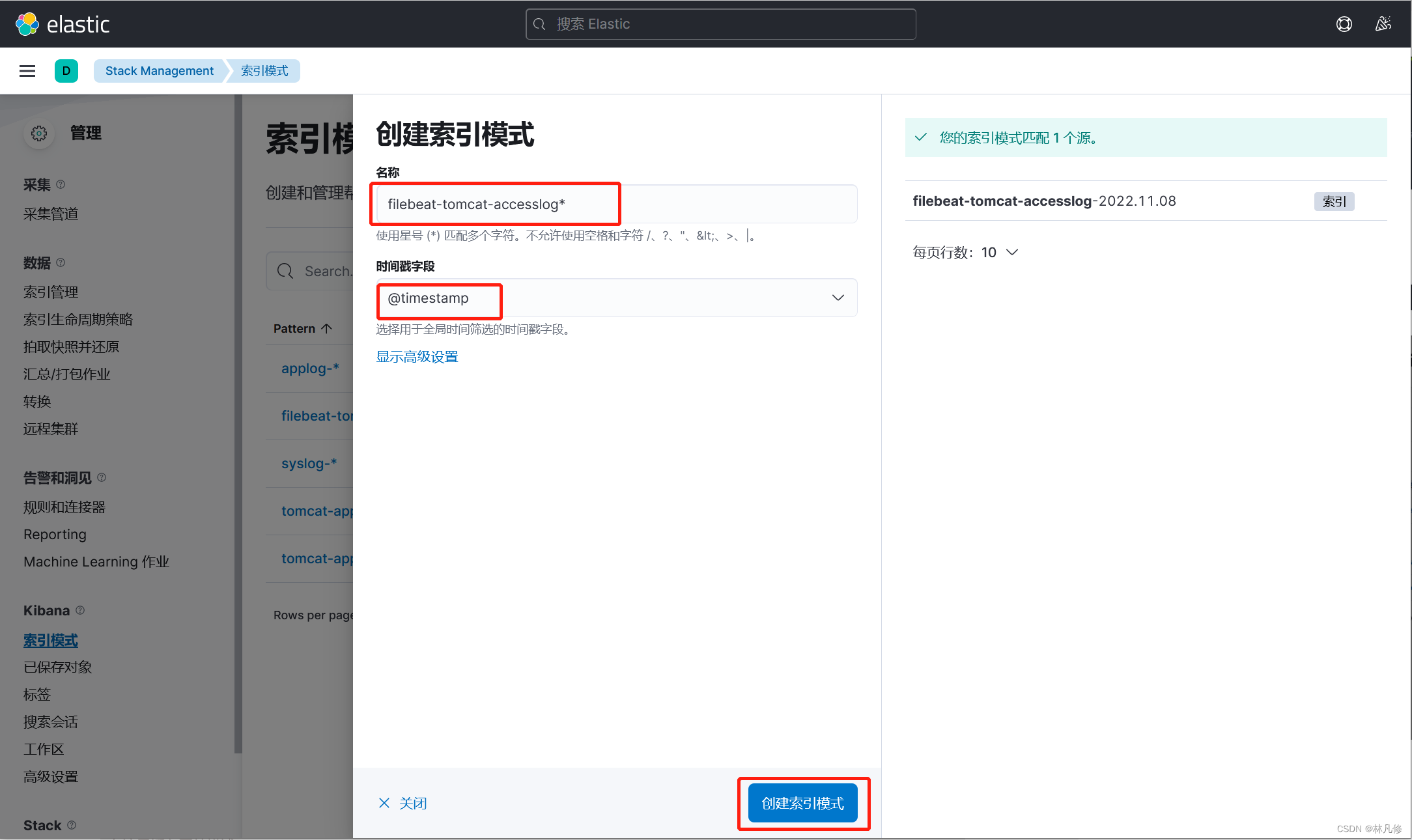Click the Elastic logo
1412x840 pixels.
coord(63,24)
